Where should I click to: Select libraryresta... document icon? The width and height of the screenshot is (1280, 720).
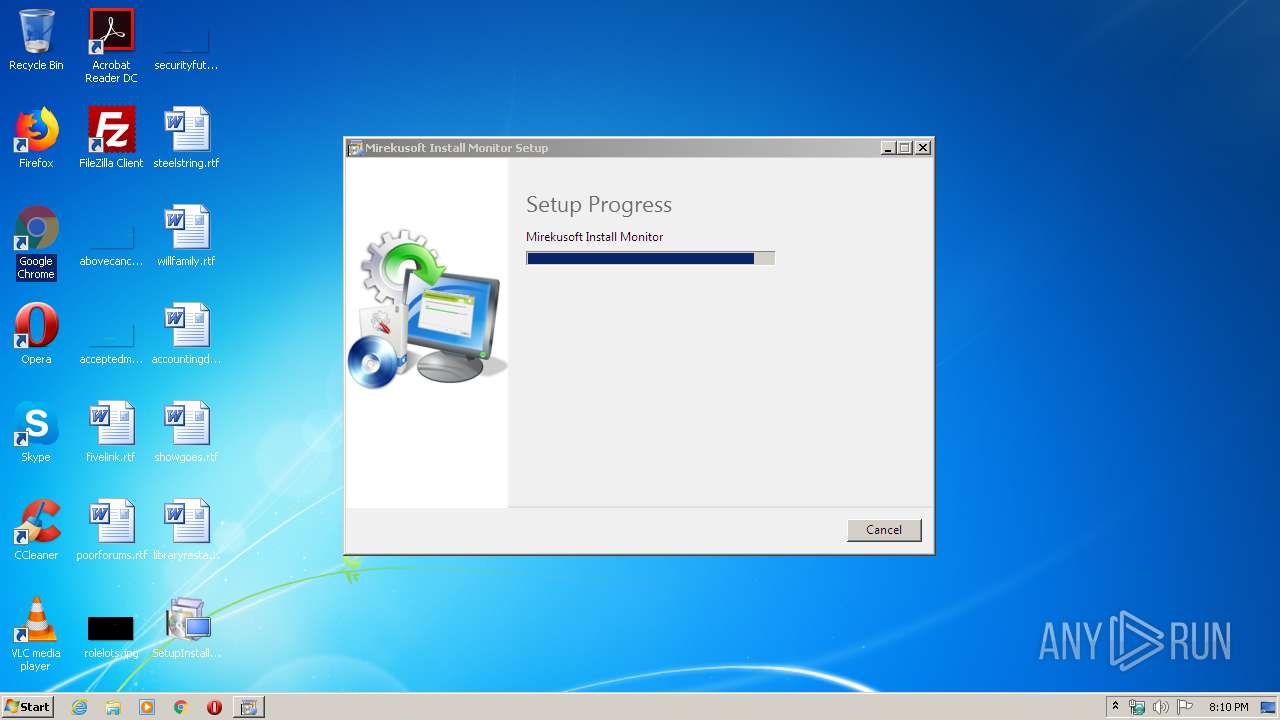tap(186, 530)
